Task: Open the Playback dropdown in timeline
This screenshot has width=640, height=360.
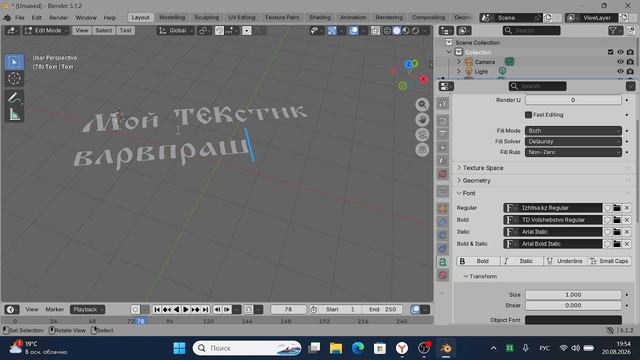Action: coord(87,310)
